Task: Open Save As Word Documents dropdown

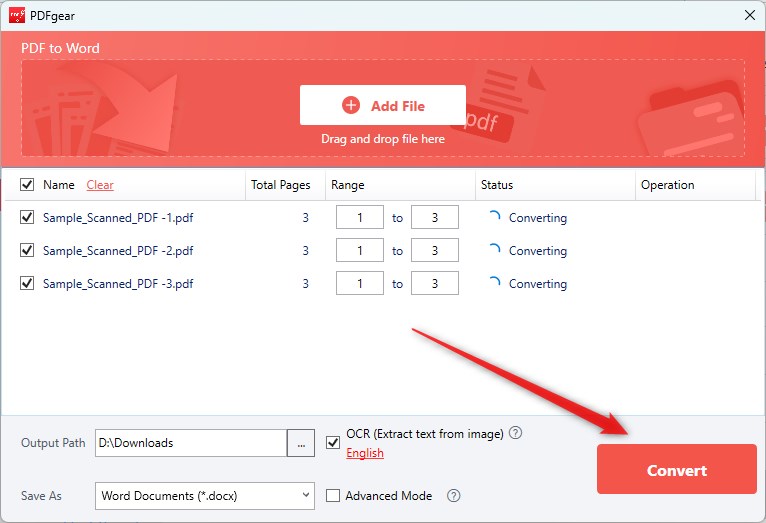Action: pos(205,496)
